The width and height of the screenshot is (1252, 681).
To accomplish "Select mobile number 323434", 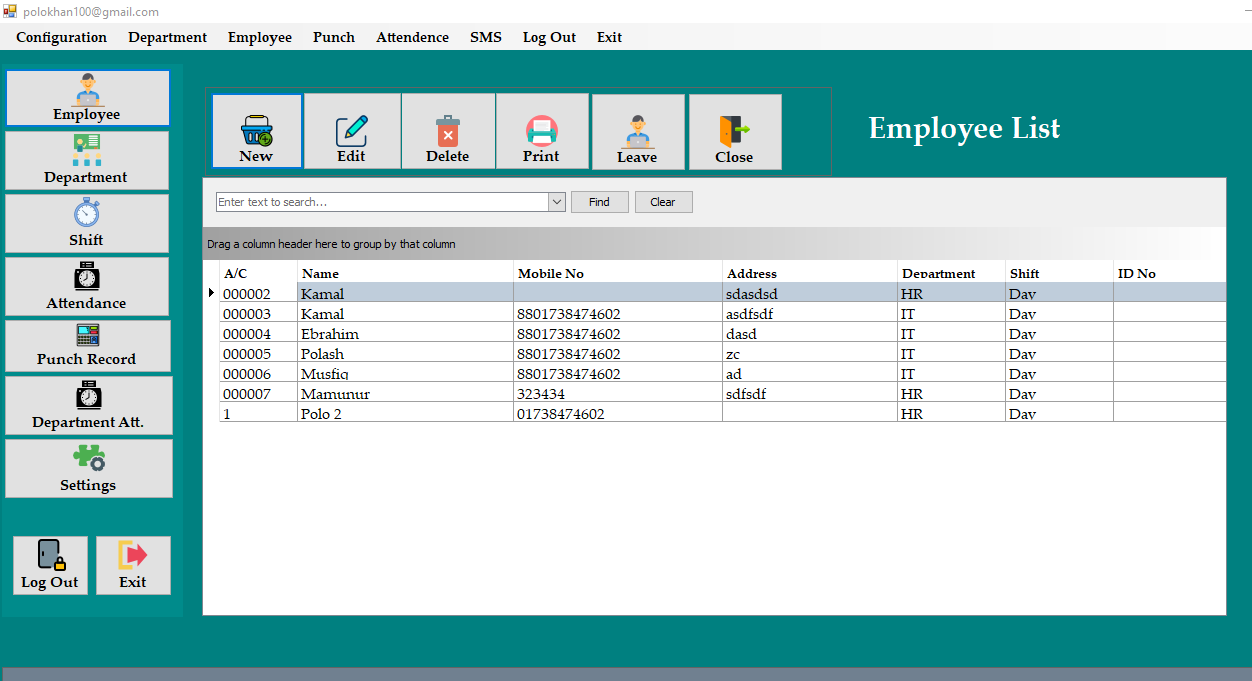I will pos(618,393).
